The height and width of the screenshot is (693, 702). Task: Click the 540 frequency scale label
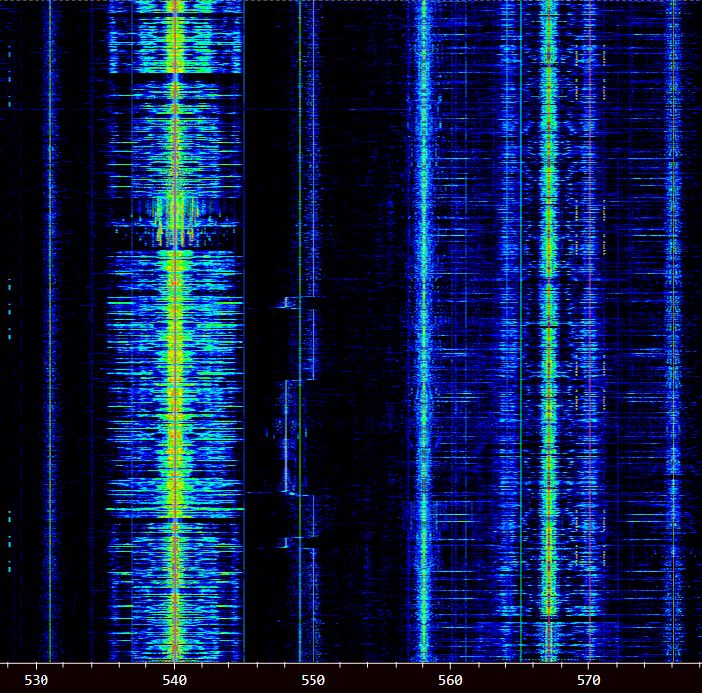[x=175, y=680]
